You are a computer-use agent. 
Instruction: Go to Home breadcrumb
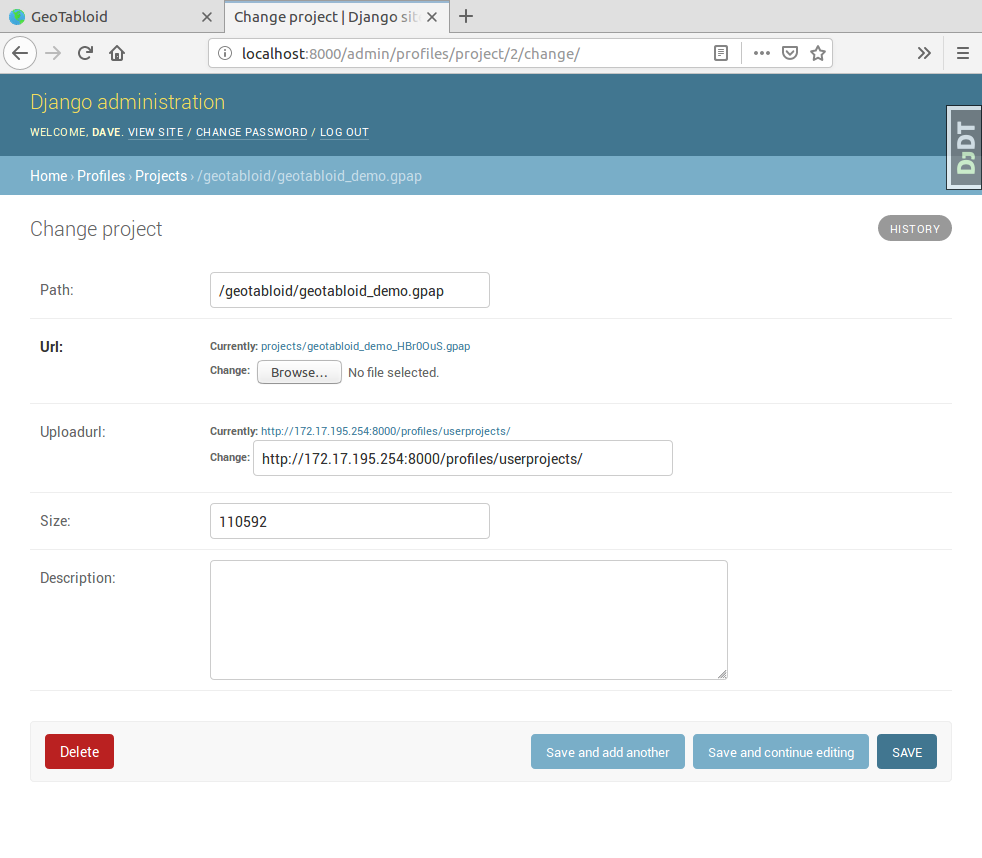[x=49, y=176]
